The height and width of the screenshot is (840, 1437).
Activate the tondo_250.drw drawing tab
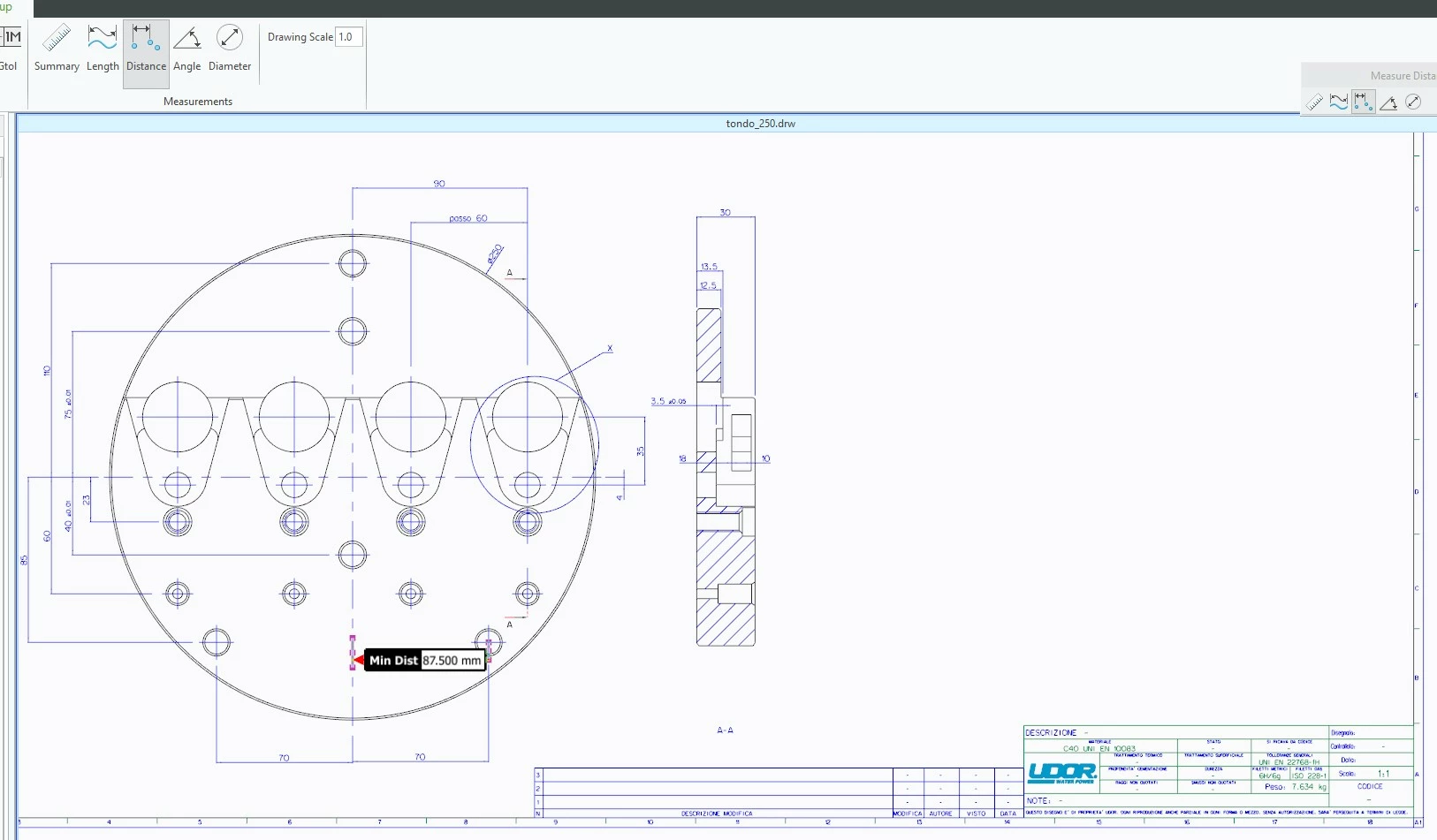click(x=760, y=124)
